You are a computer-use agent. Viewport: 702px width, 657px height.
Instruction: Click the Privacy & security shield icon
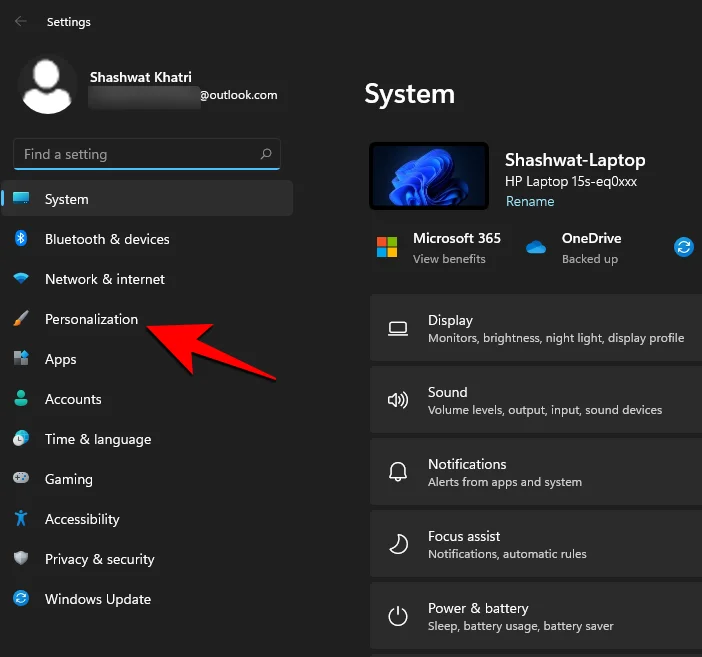tap(21, 558)
